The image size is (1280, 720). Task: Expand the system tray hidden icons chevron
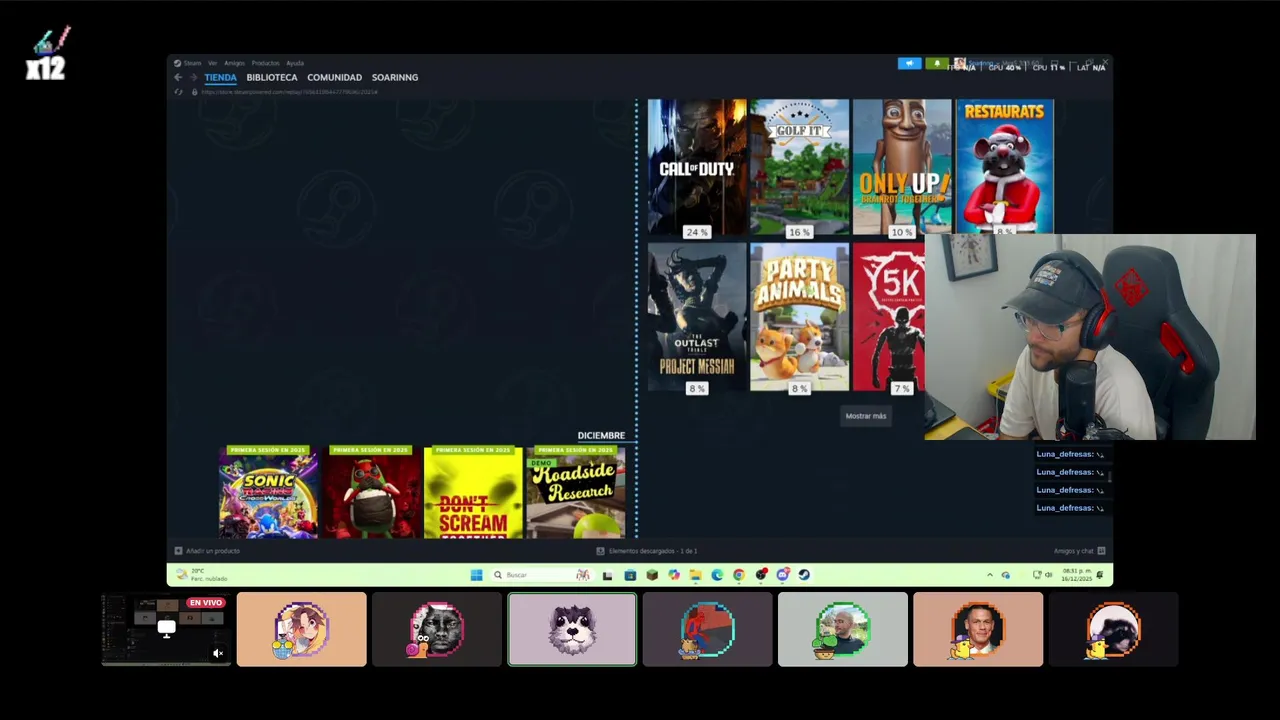[x=990, y=575]
